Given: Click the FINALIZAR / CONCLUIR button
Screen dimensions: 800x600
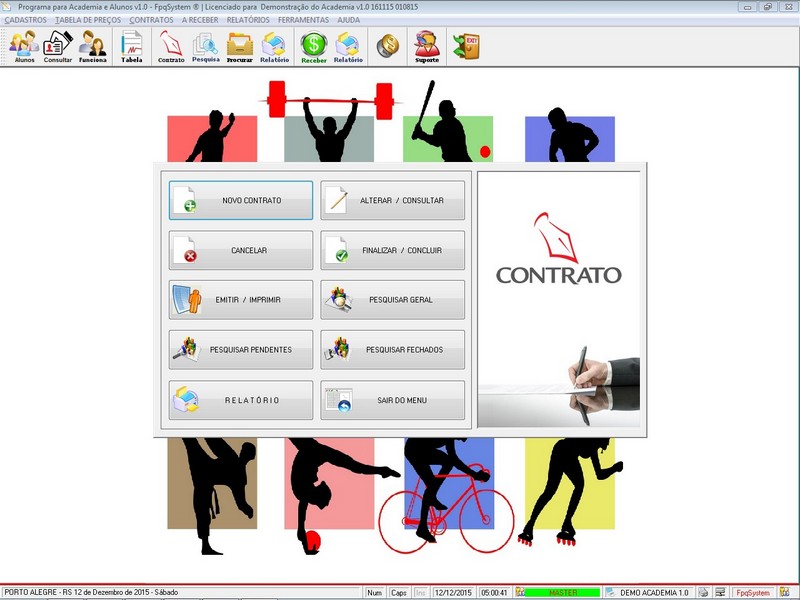Looking at the screenshot, I should 392,251.
